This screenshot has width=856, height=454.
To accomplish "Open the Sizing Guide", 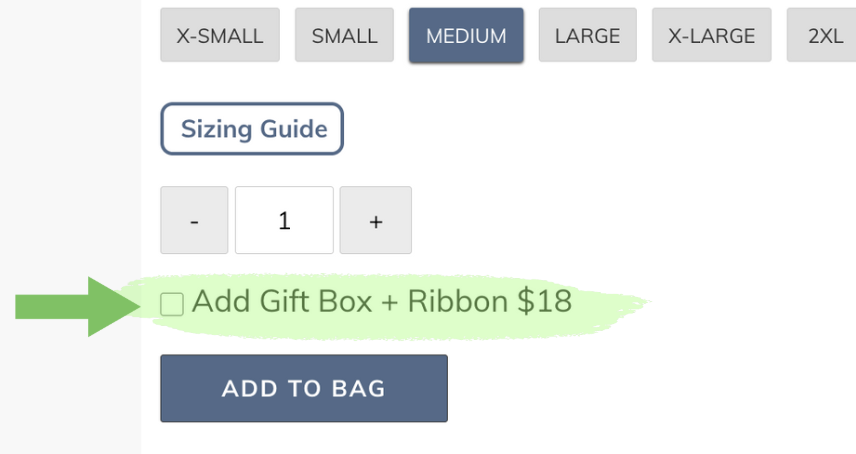I will (x=252, y=129).
